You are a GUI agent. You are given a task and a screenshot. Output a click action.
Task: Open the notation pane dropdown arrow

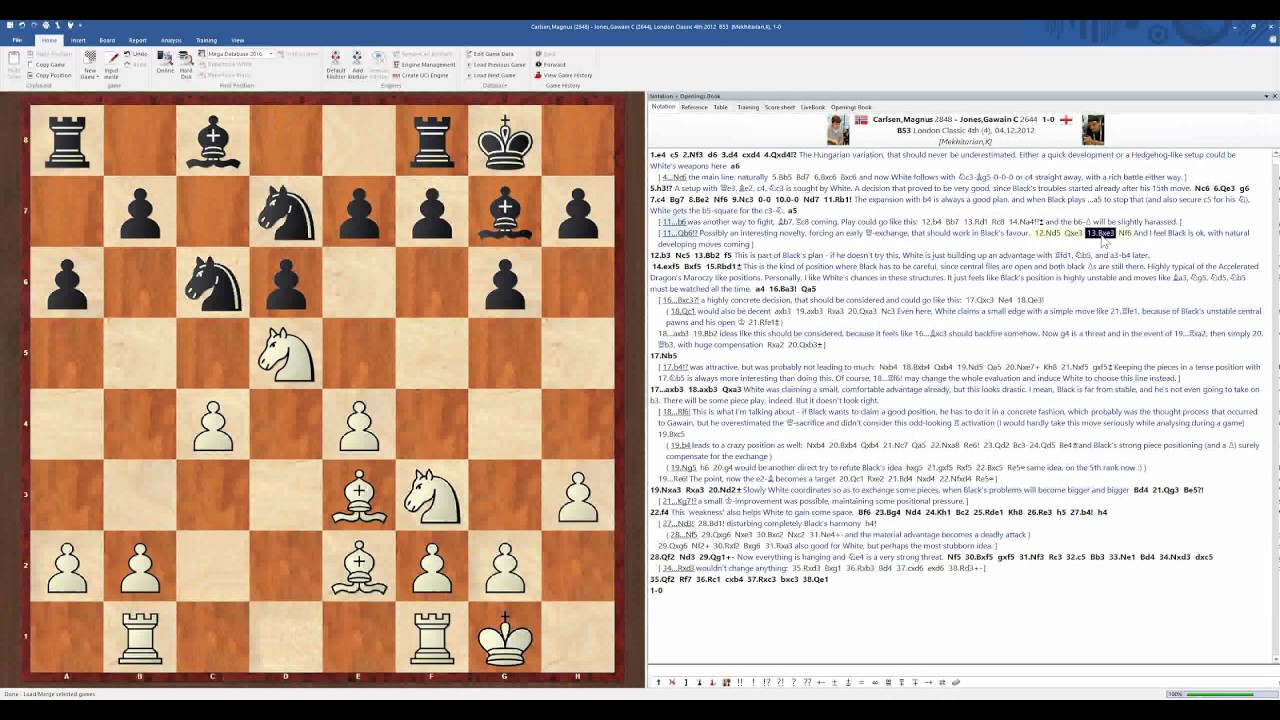coord(1265,96)
